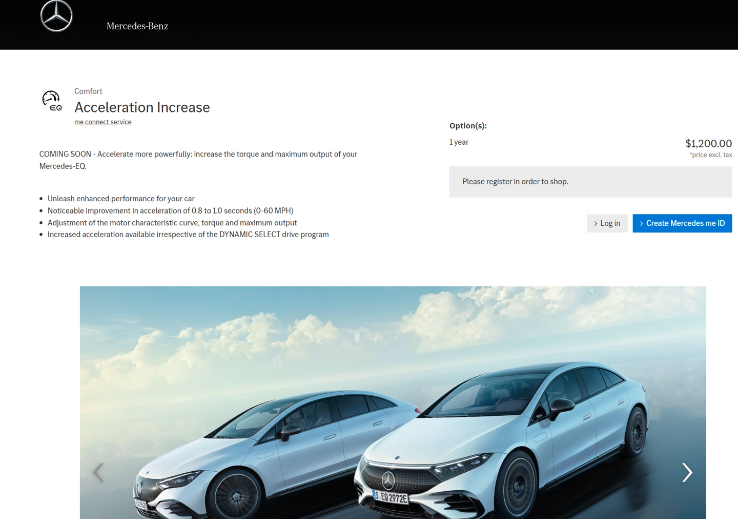Screen dimensions: 739x519
Task: Click the EQ acceleration gauge icon
Action: point(51,100)
